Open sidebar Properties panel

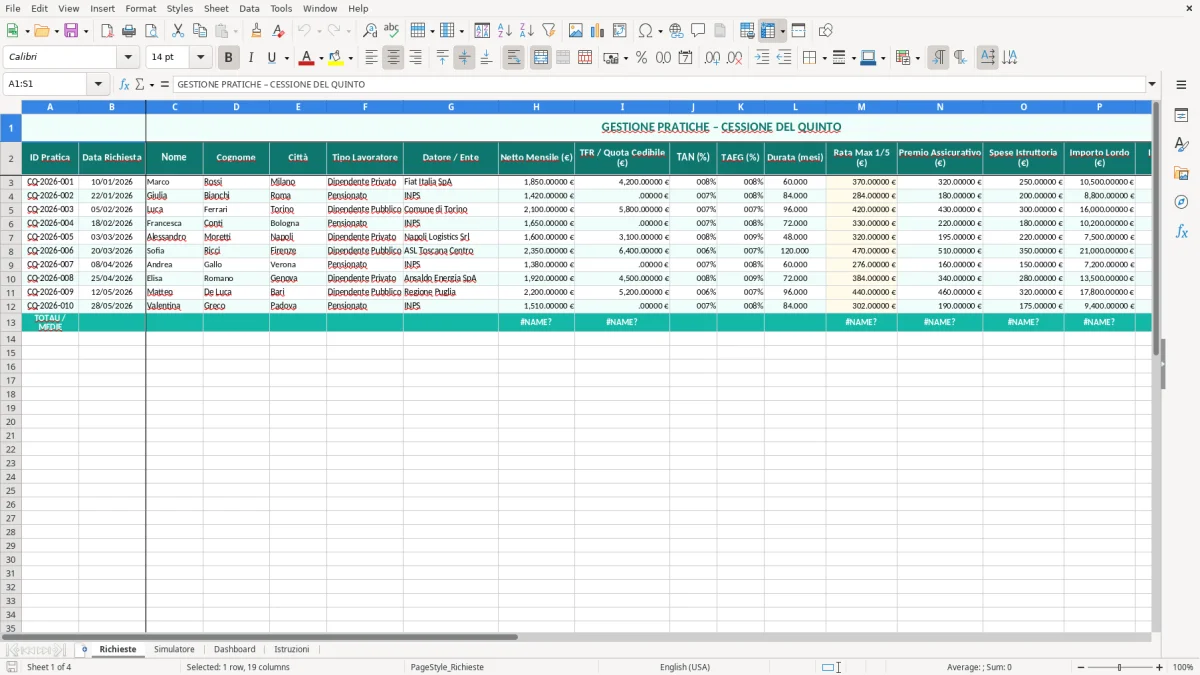tap(1181, 116)
